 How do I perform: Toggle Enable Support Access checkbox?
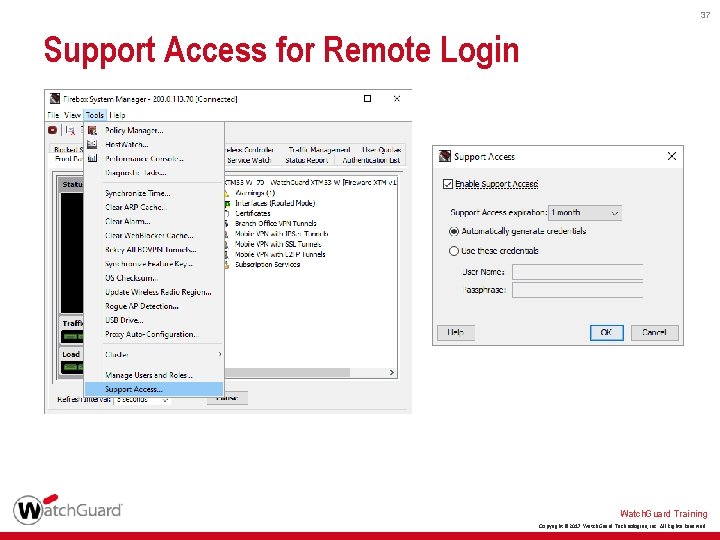(x=448, y=184)
